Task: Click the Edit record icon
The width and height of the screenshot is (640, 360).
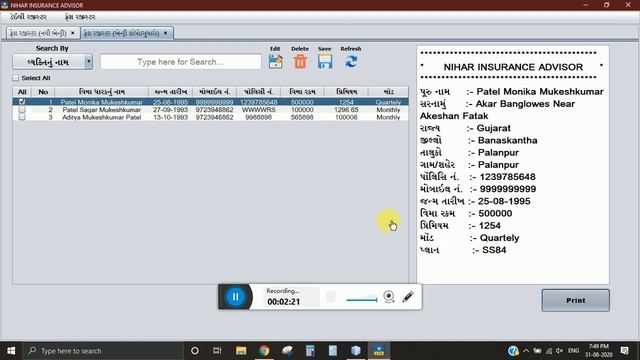Action: point(276,62)
